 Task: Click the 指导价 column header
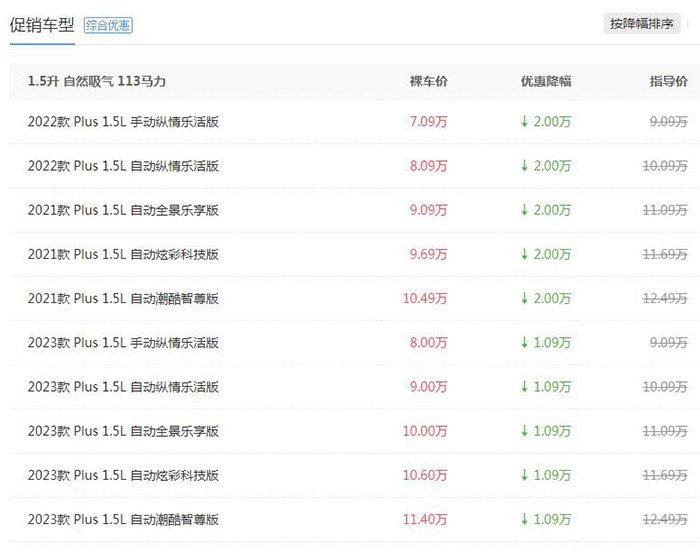click(668, 81)
